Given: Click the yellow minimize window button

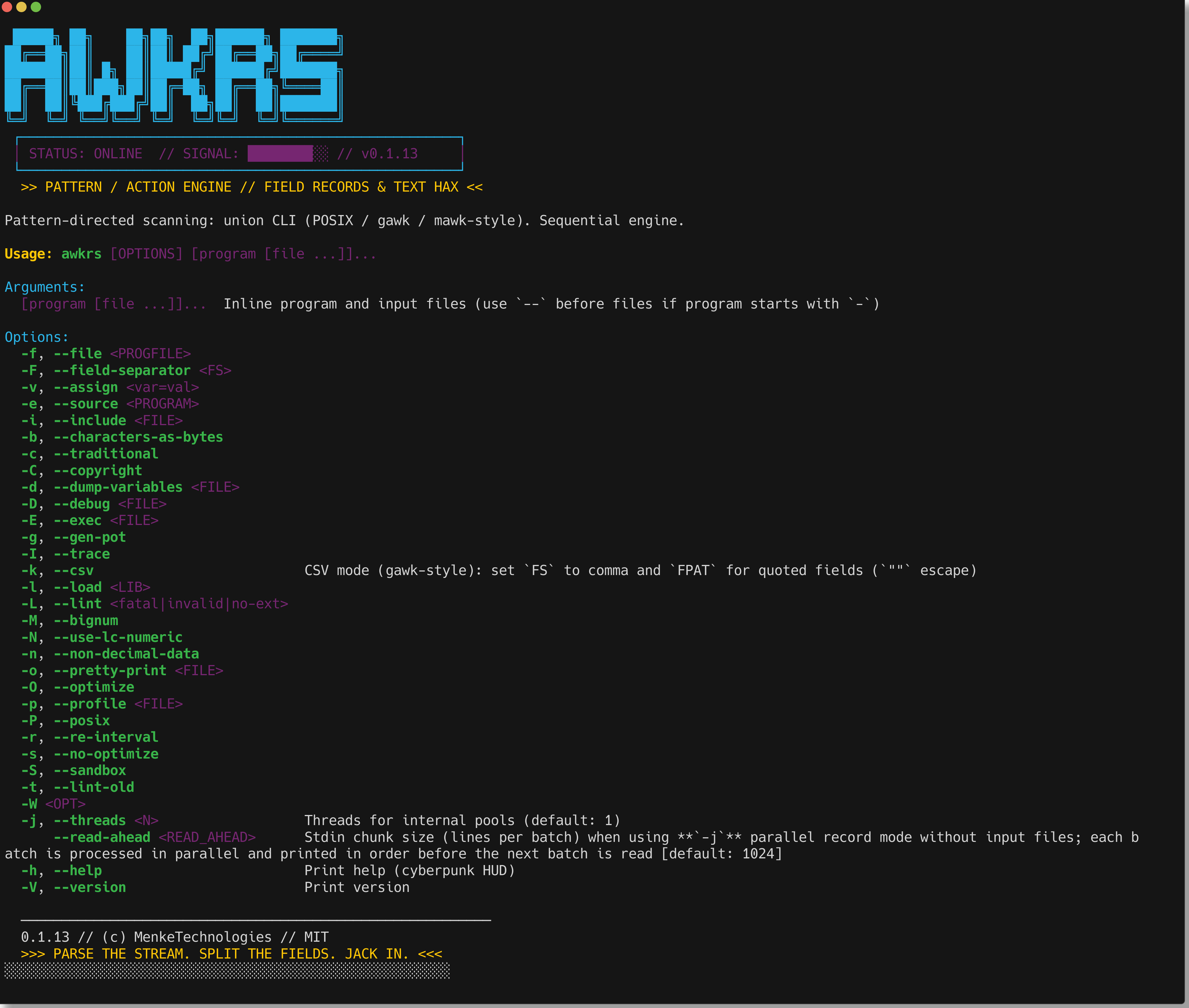Looking at the screenshot, I should tap(21, 7).
